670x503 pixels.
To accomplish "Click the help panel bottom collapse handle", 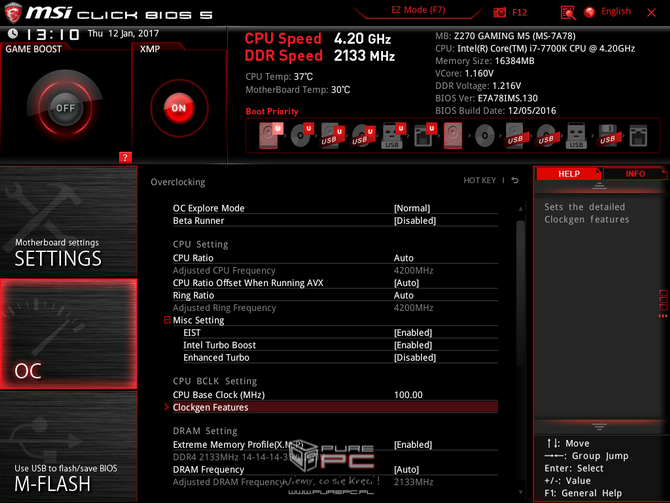I will [599, 427].
